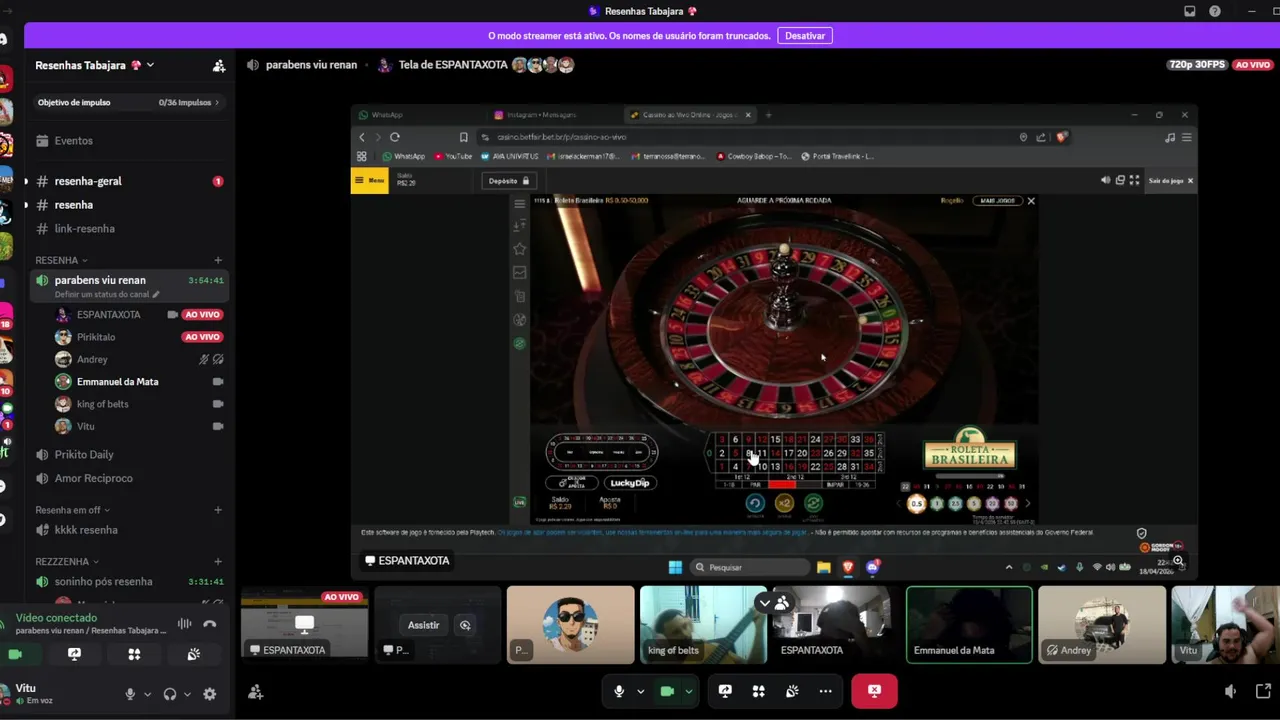Screen dimensions: 1280x720
Task: Select the Emmanuel da Mata video tile
Action: tap(969, 625)
